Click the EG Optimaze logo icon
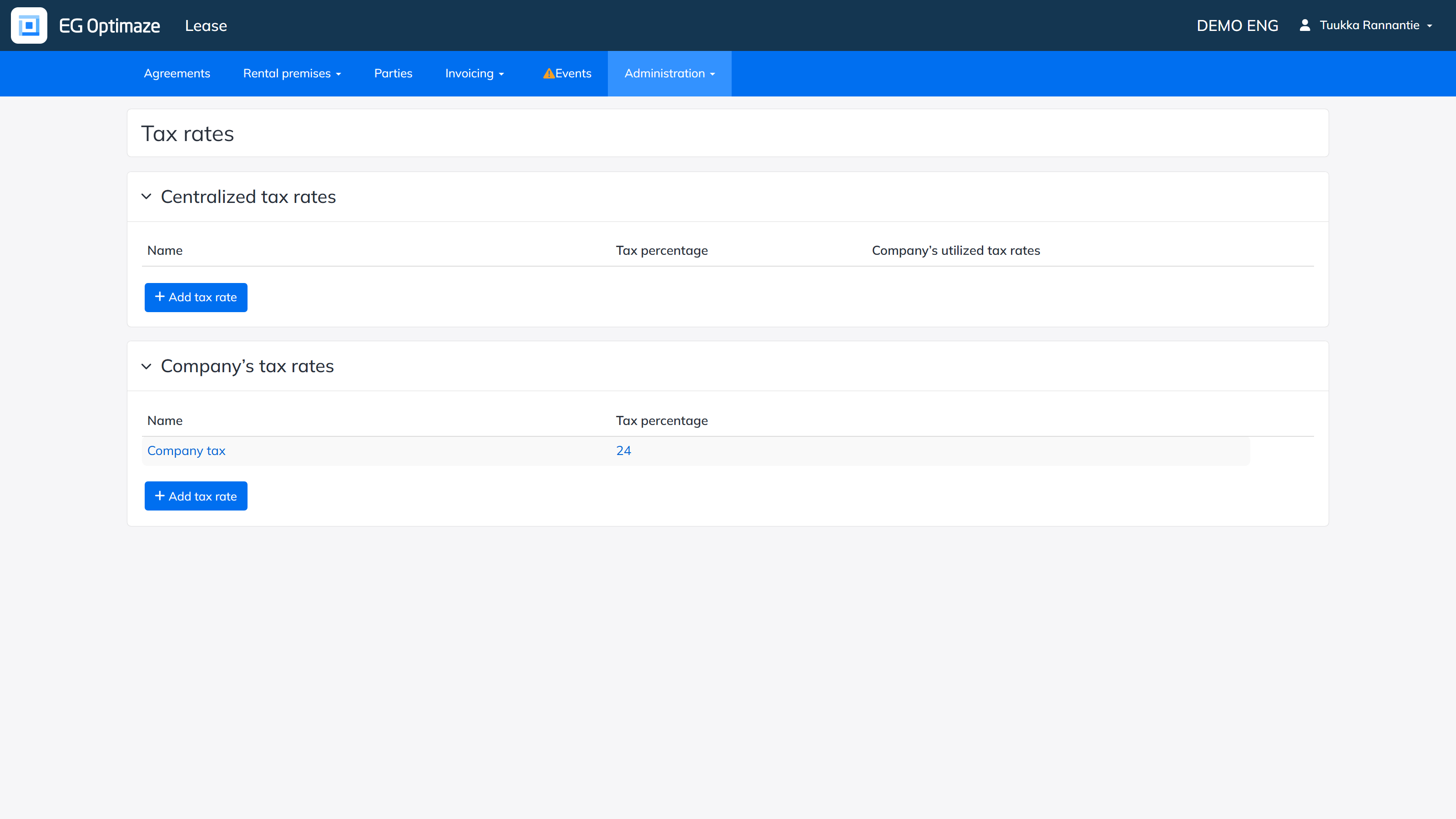1456x819 pixels. 29,25
